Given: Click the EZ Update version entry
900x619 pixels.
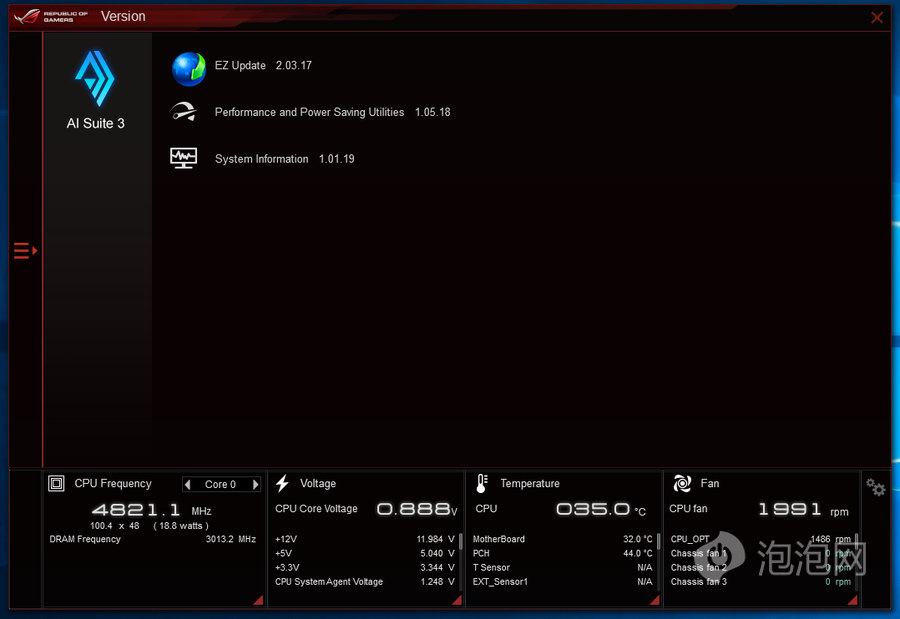Looking at the screenshot, I should 263,66.
